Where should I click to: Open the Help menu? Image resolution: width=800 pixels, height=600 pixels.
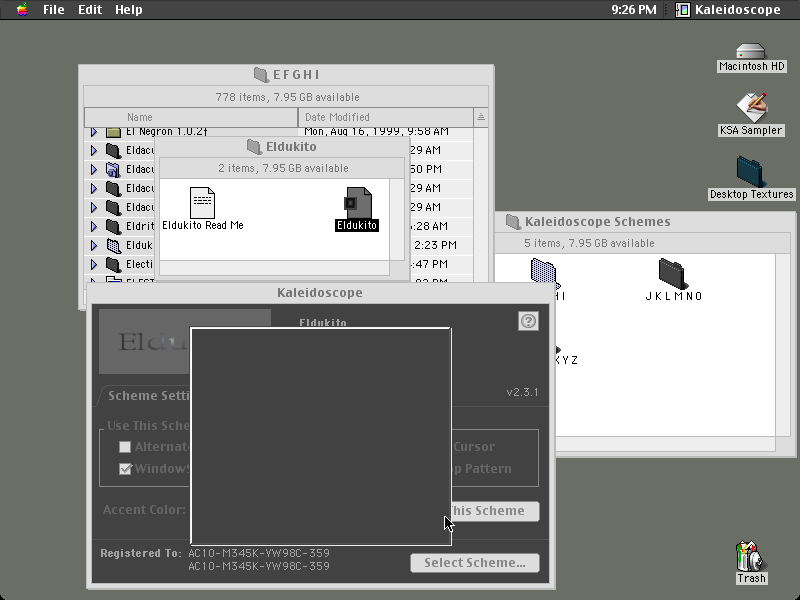pos(129,10)
